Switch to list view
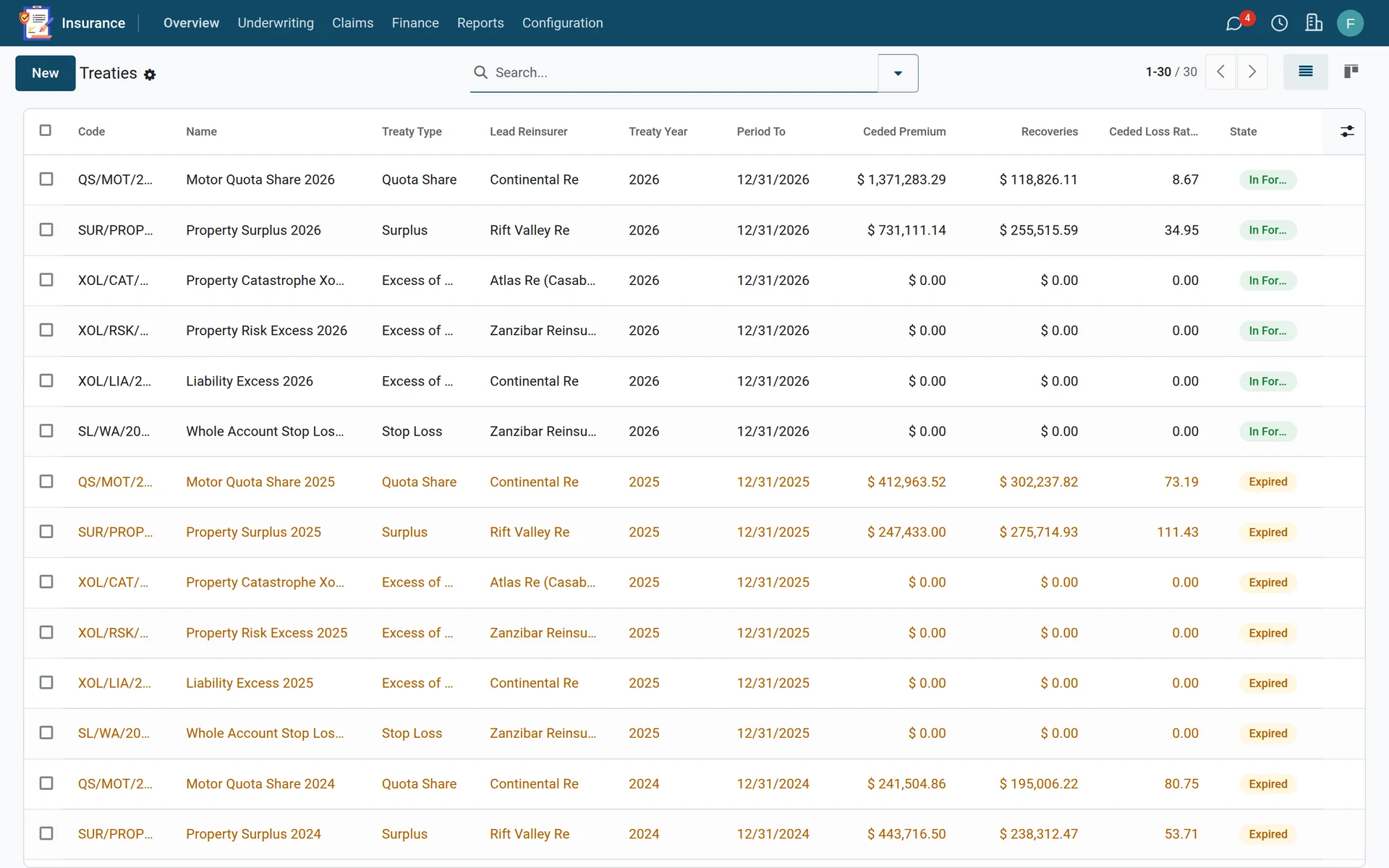This screenshot has height=868, width=1389. point(1305,72)
